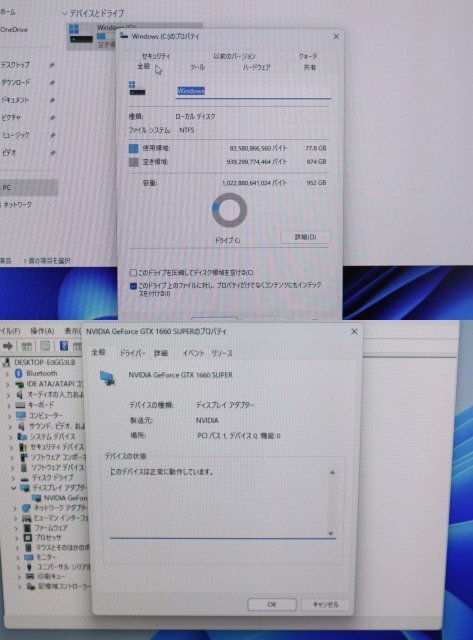Collapse ディスプレイ アダプター category

point(13,488)
